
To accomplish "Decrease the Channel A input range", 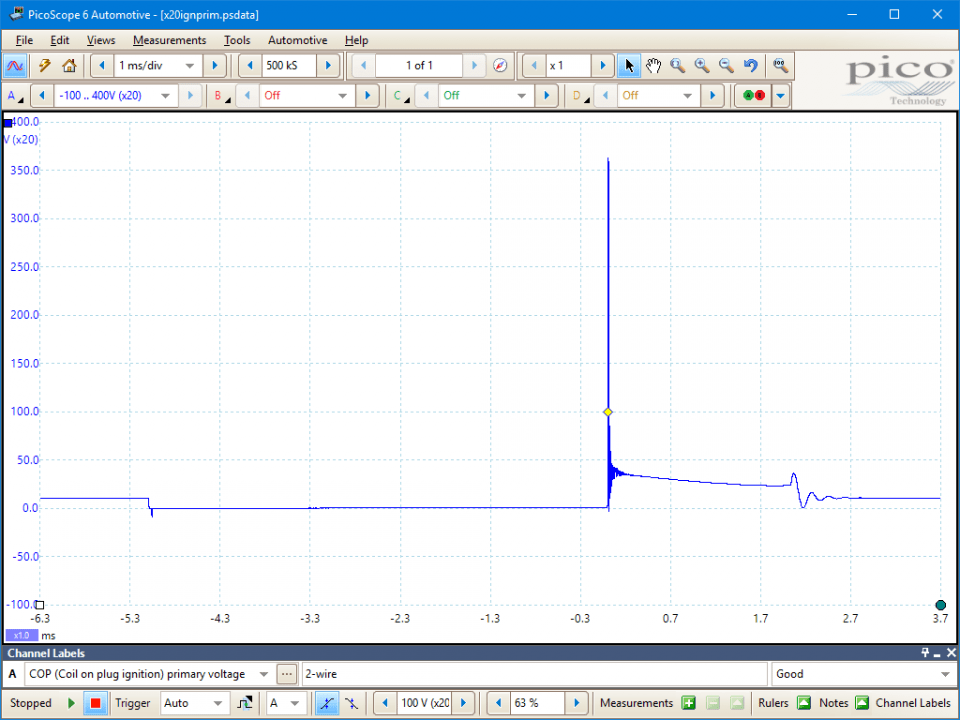I will [x=42, y=96].
